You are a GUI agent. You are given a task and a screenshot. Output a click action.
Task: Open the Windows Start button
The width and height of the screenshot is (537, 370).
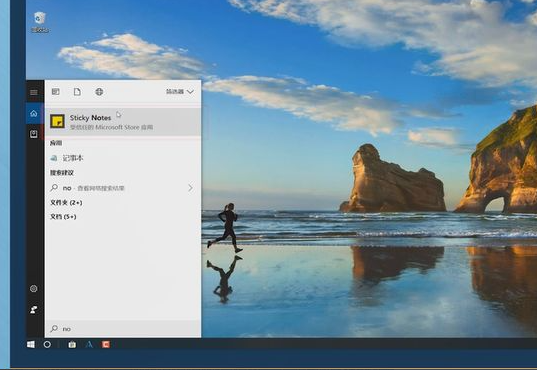(x=31, y=345)
